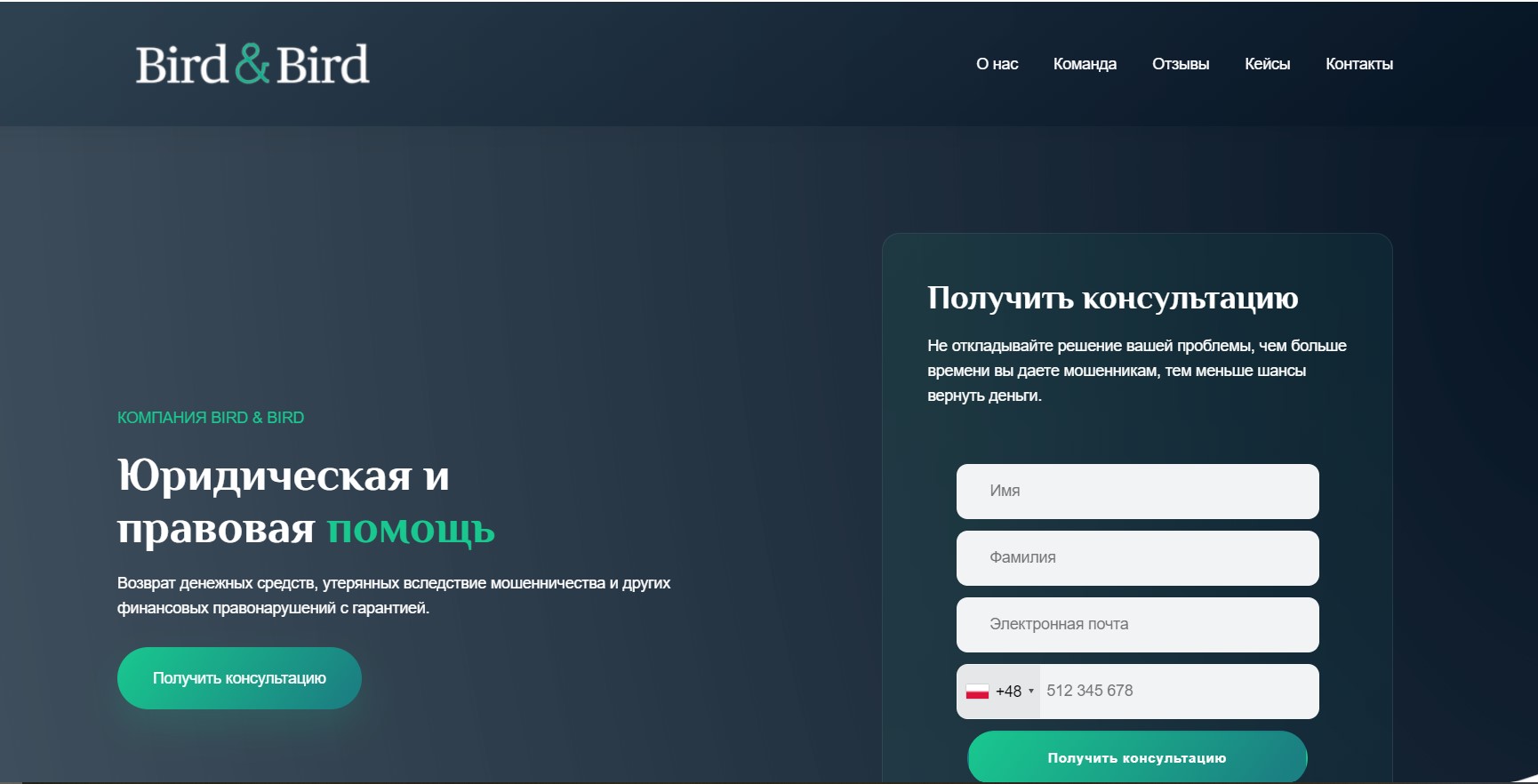The height and width of the screenshot is (784, 1538).
Task: Open the О нас menu item
Action: [997, 64]
